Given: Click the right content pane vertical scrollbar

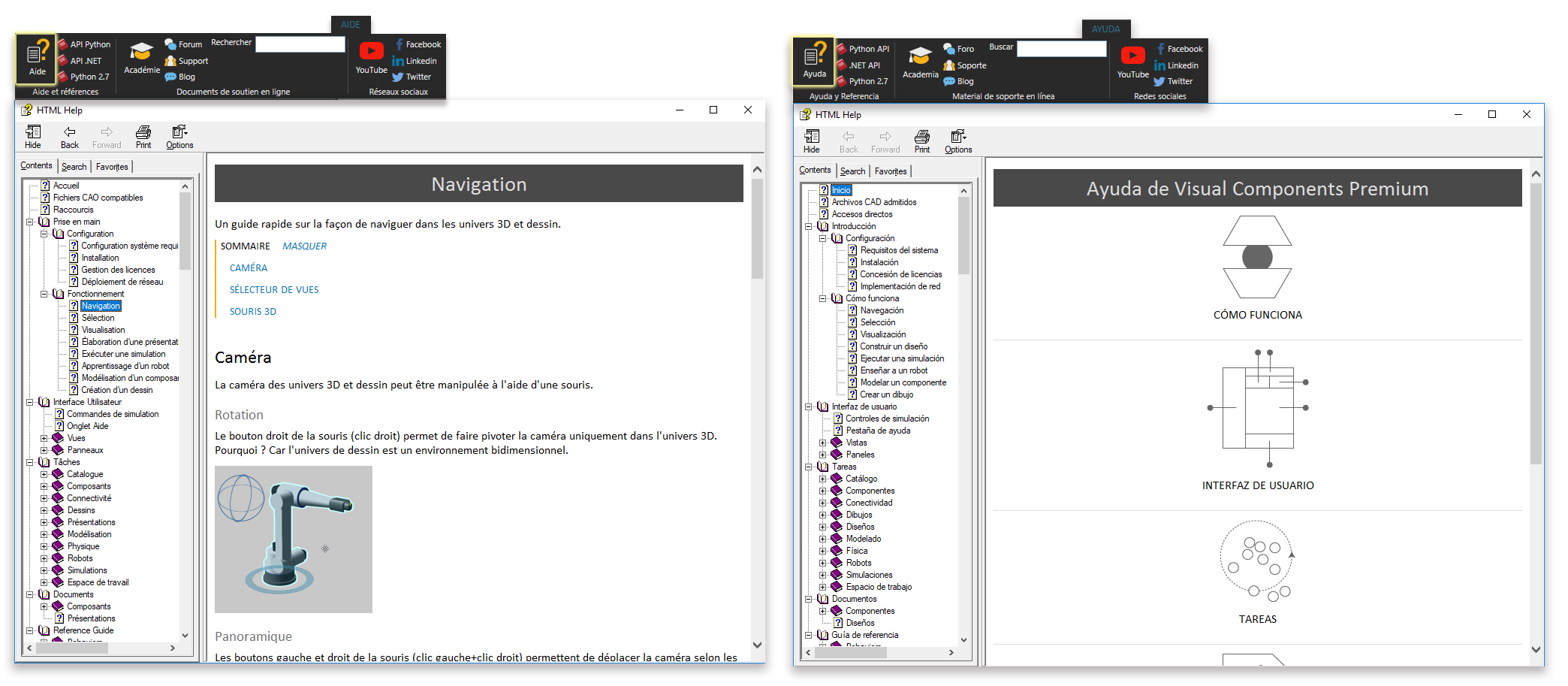Looking at the screenshot, I should [x=1536, y=411].
